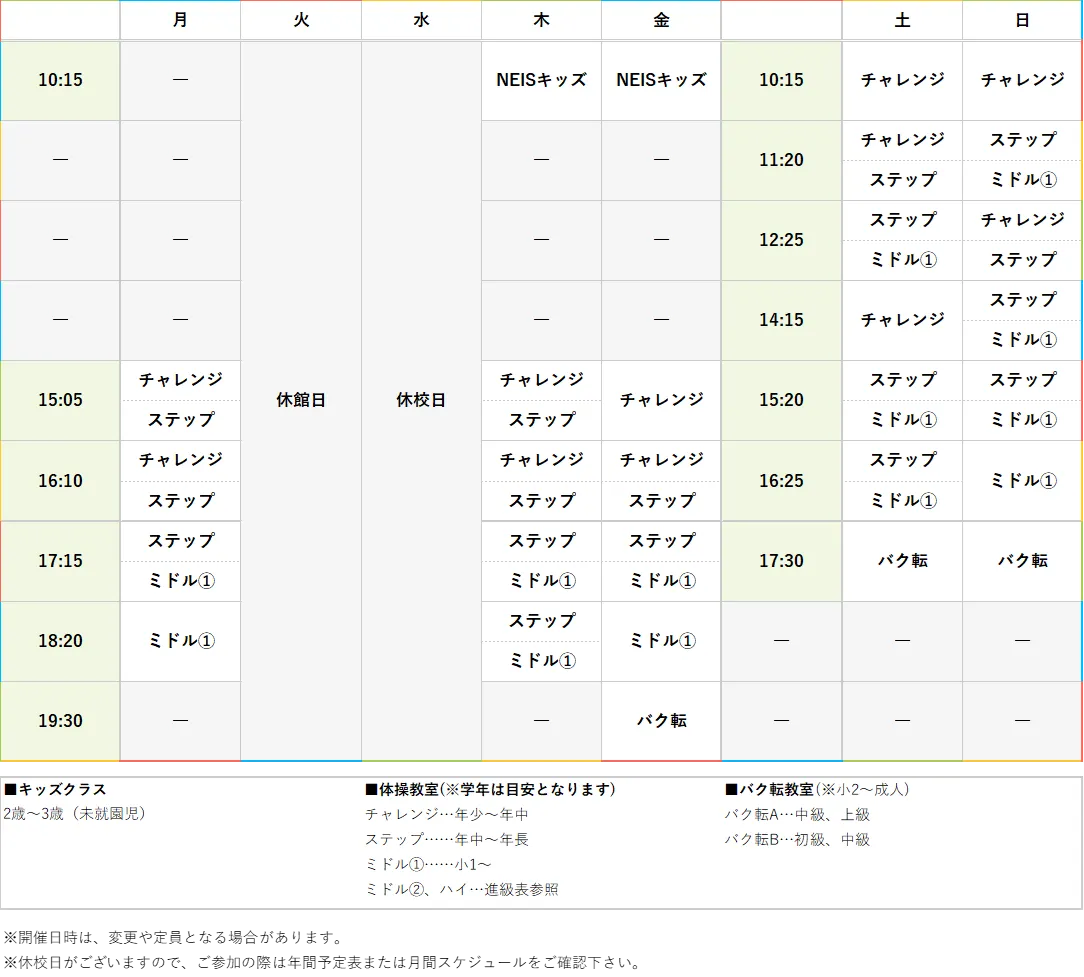
Task: Click the 休館日 cell in Tuesday column
Action: [x=301, y=400]
